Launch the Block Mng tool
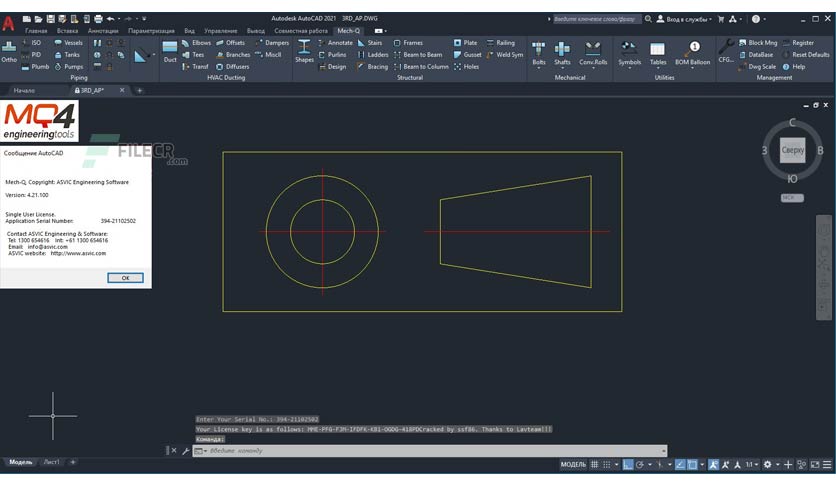Viewport: 836px width, 484px height. (758, 43)
